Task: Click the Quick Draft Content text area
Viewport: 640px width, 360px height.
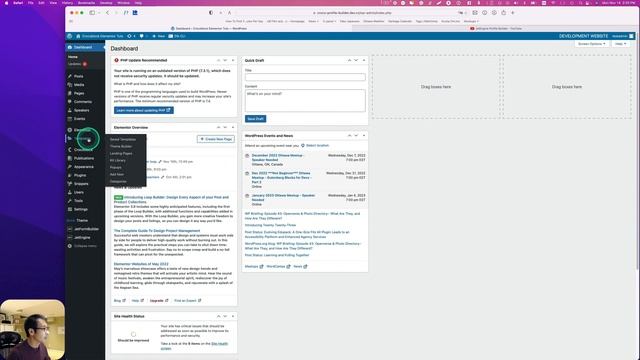Action: pos(305,100)
